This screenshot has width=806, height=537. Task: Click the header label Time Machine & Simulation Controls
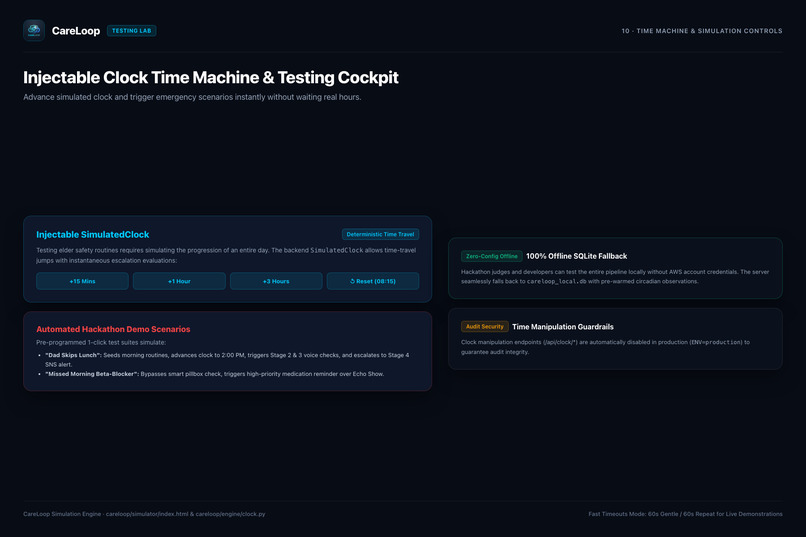[702, 31]
